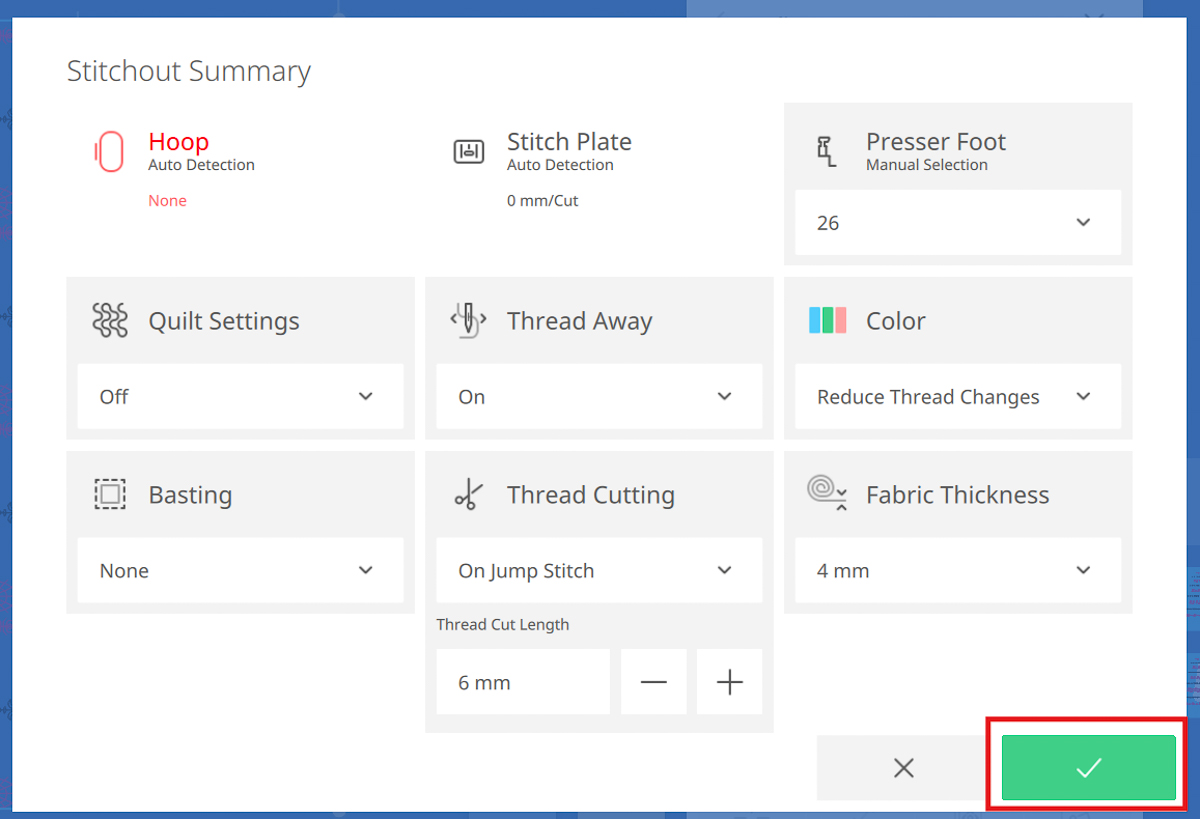
Task: Click the Basting frame icon
Action: click(110, 494)
